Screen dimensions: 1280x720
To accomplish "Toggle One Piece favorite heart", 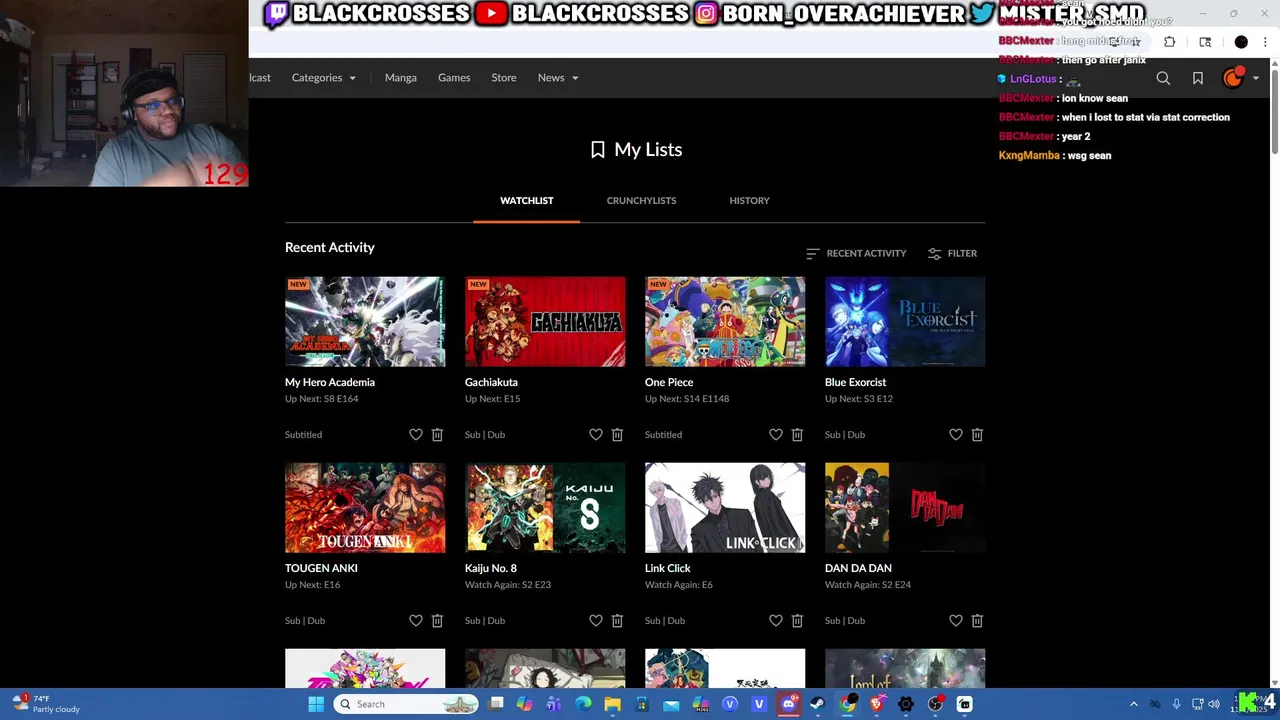I will [776, 434].
